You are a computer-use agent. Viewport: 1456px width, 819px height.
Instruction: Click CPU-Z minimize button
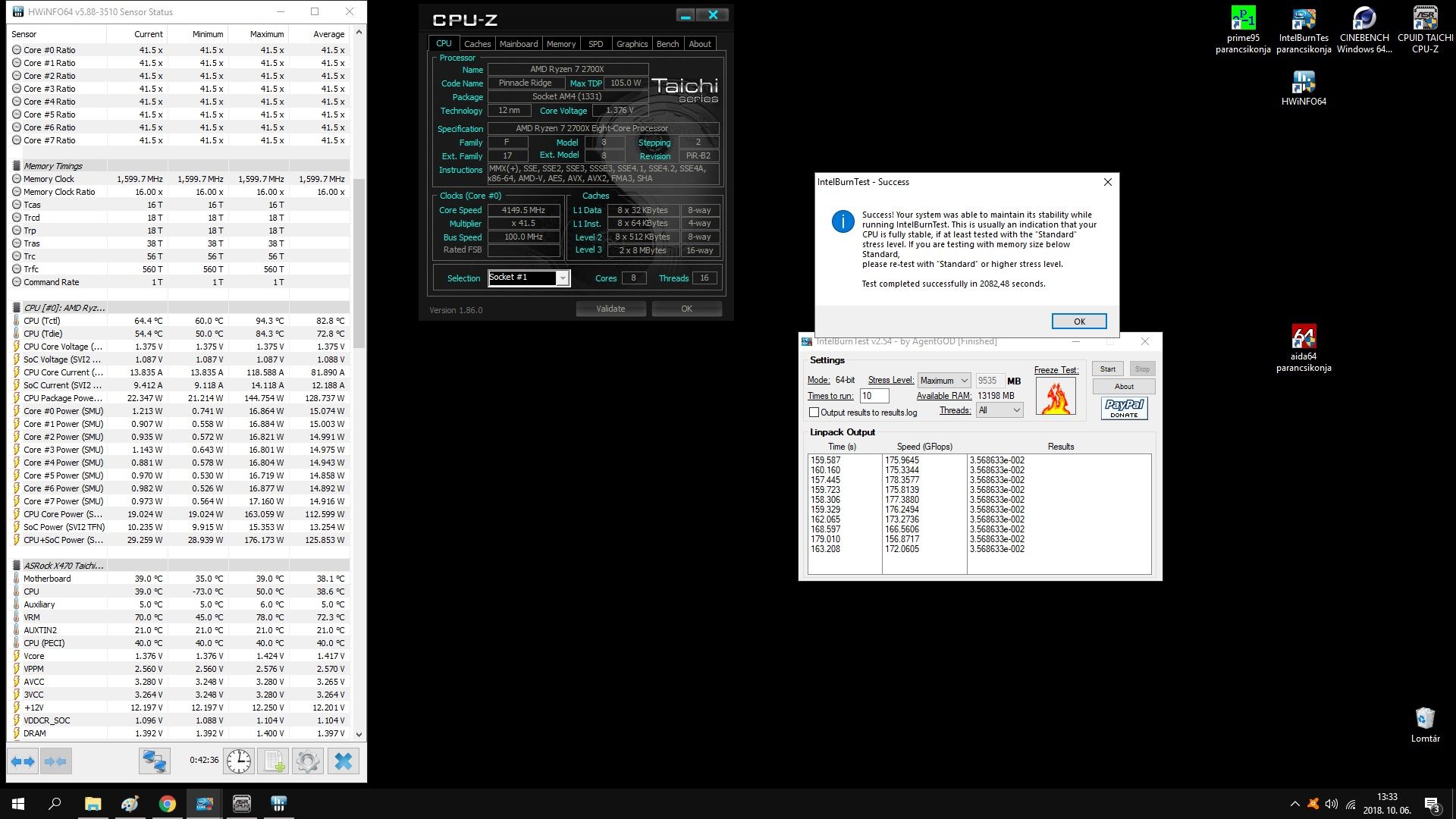click(686, 15)
